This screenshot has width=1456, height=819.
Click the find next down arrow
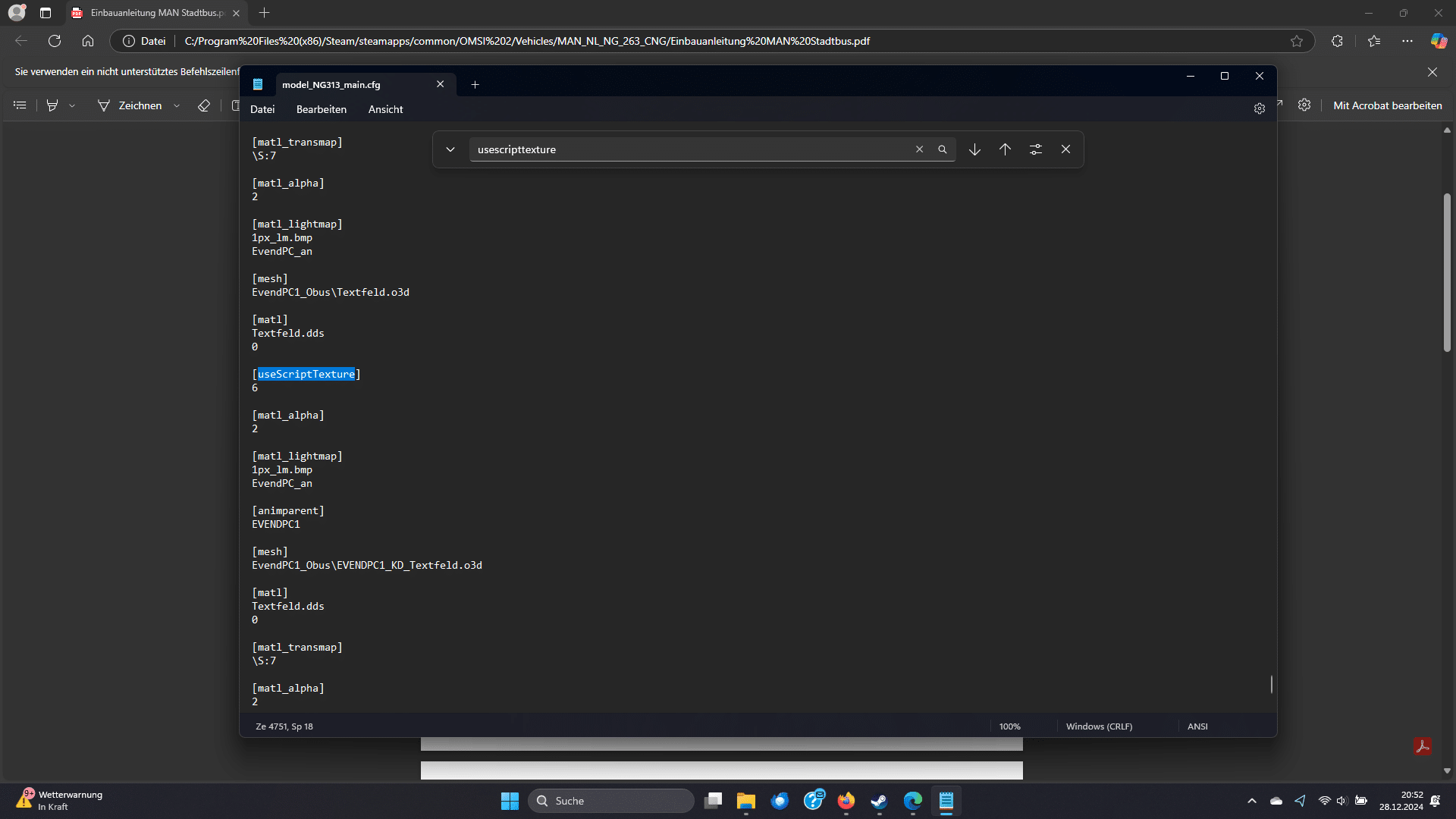click(x=974, y=149)
